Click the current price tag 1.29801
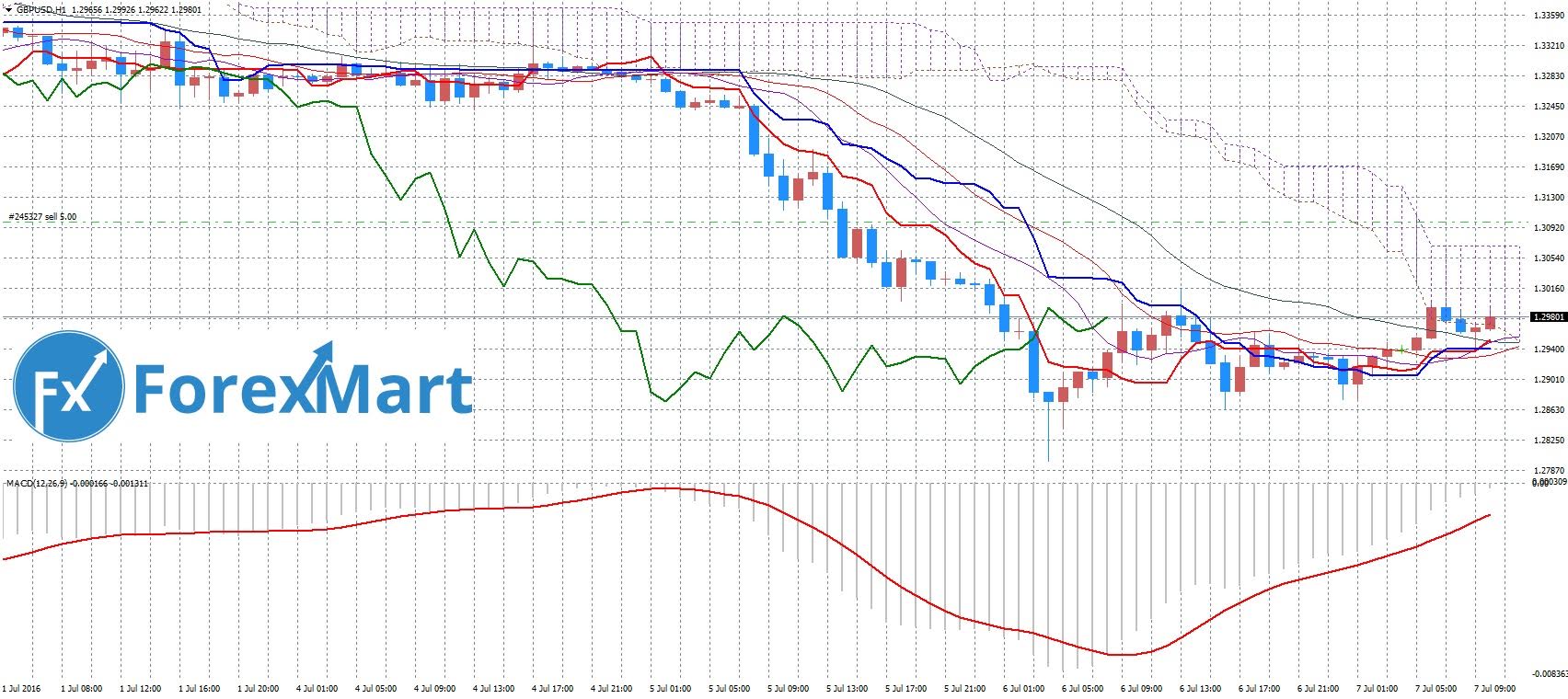Screen dimensions: 1568x699 coord(1547,317)
